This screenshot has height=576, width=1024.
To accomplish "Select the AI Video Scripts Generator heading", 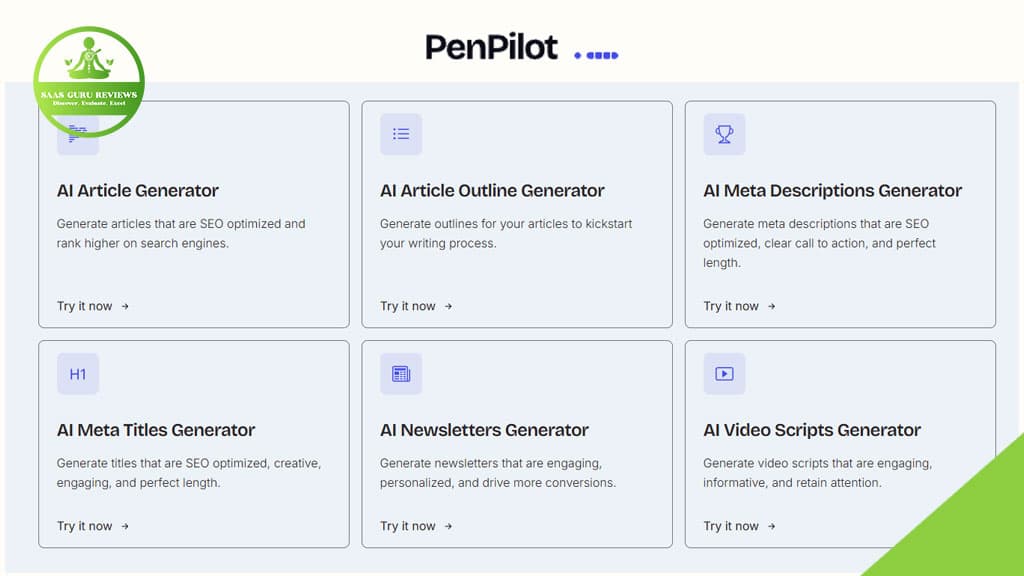I will [x=812, y=431].
